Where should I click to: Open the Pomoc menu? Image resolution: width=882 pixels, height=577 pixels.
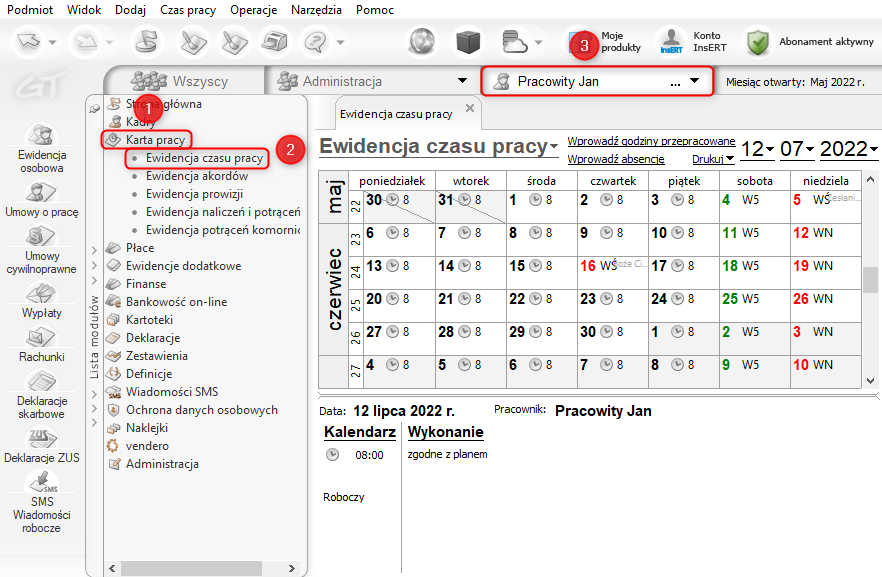[x=375, y=10]
